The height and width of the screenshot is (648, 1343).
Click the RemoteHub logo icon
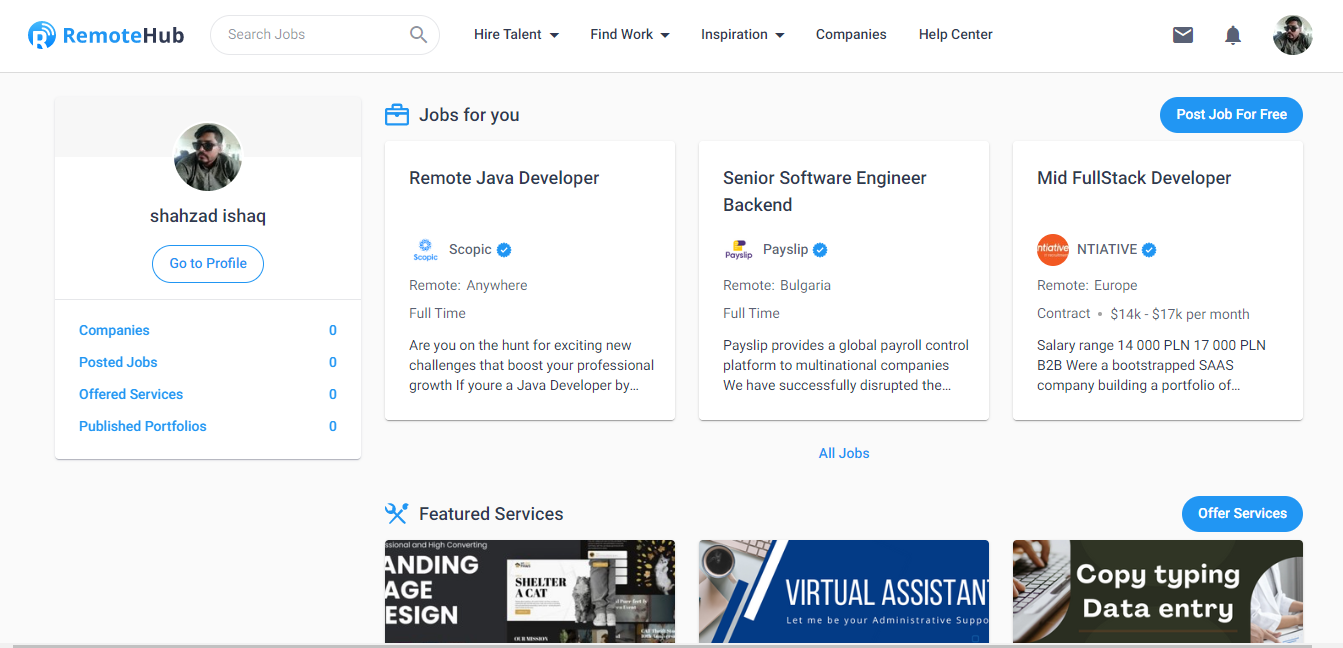point(42,35)
